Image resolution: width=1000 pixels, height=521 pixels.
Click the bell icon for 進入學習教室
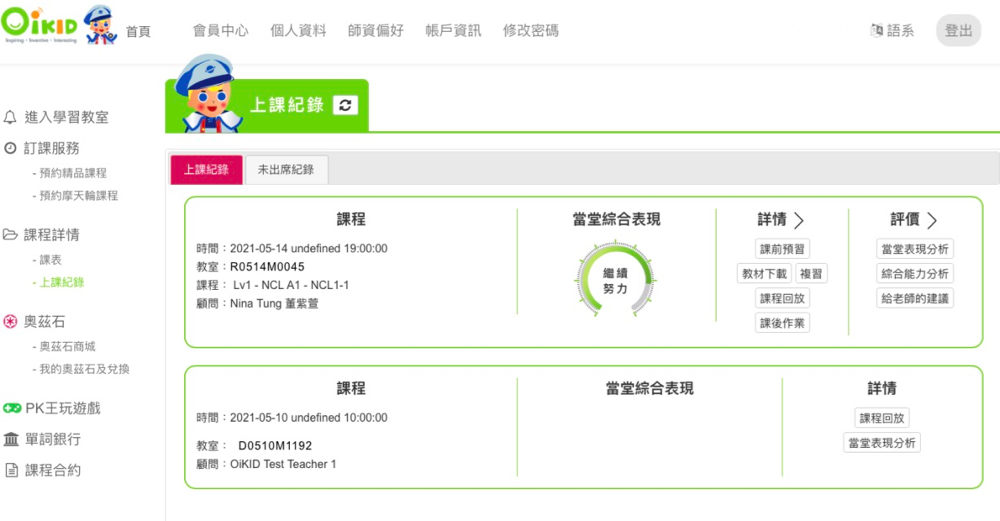11,117
